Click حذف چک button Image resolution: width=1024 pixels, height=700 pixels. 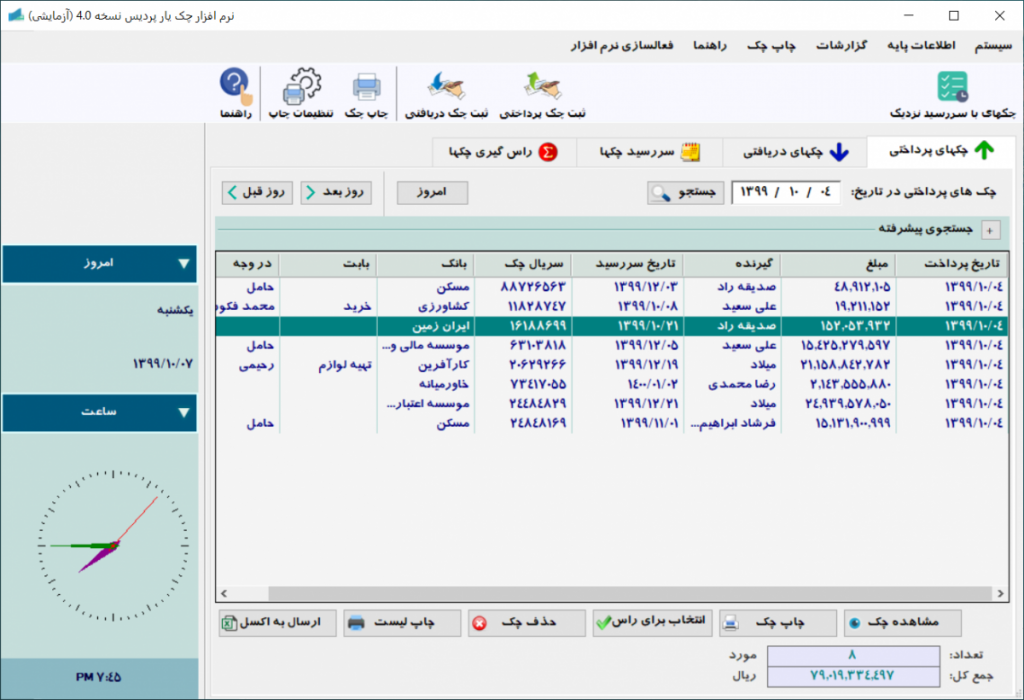(x=527, y=623)
